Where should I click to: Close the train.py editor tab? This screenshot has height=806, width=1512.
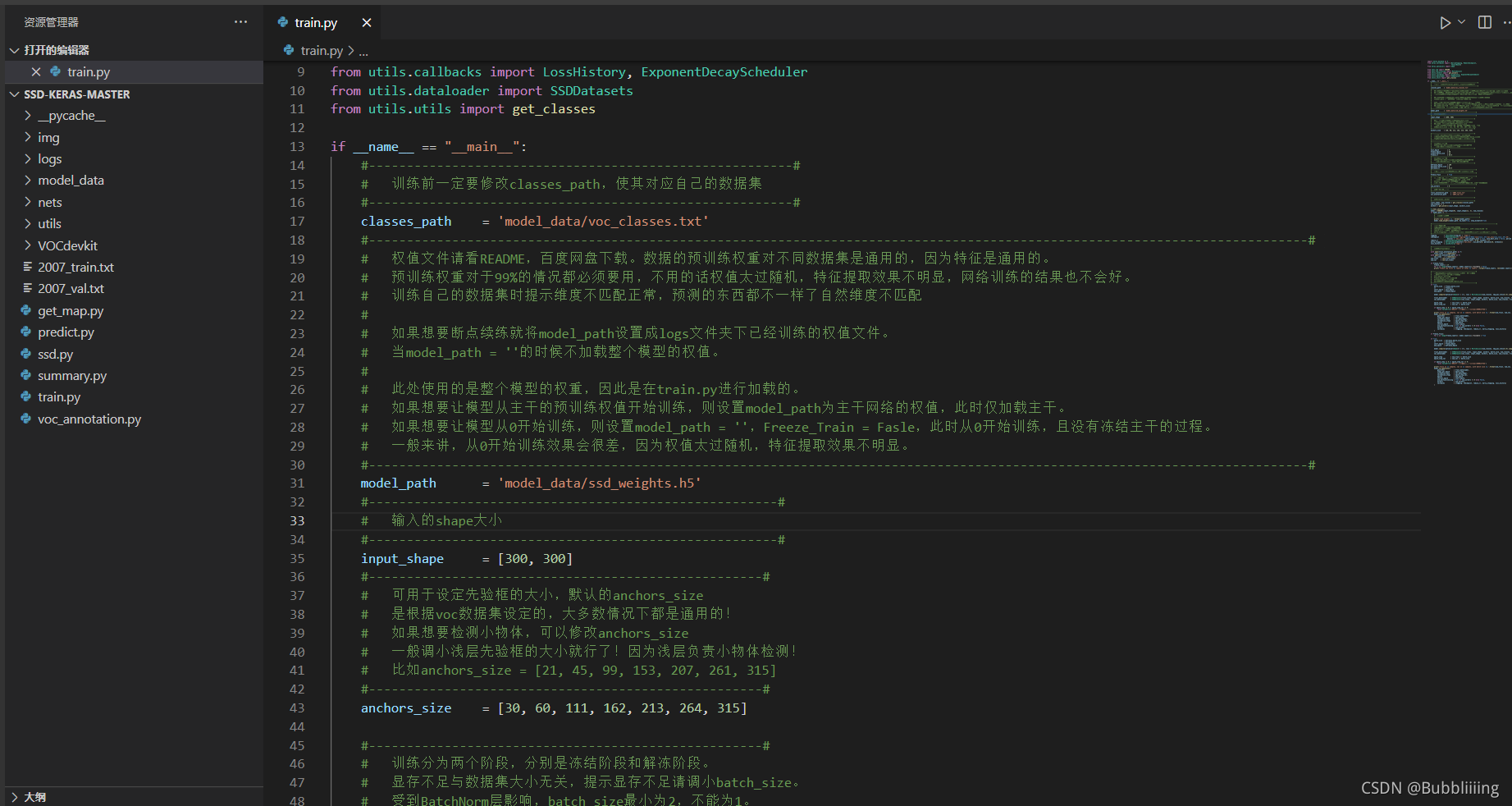[x=367, y=23]
